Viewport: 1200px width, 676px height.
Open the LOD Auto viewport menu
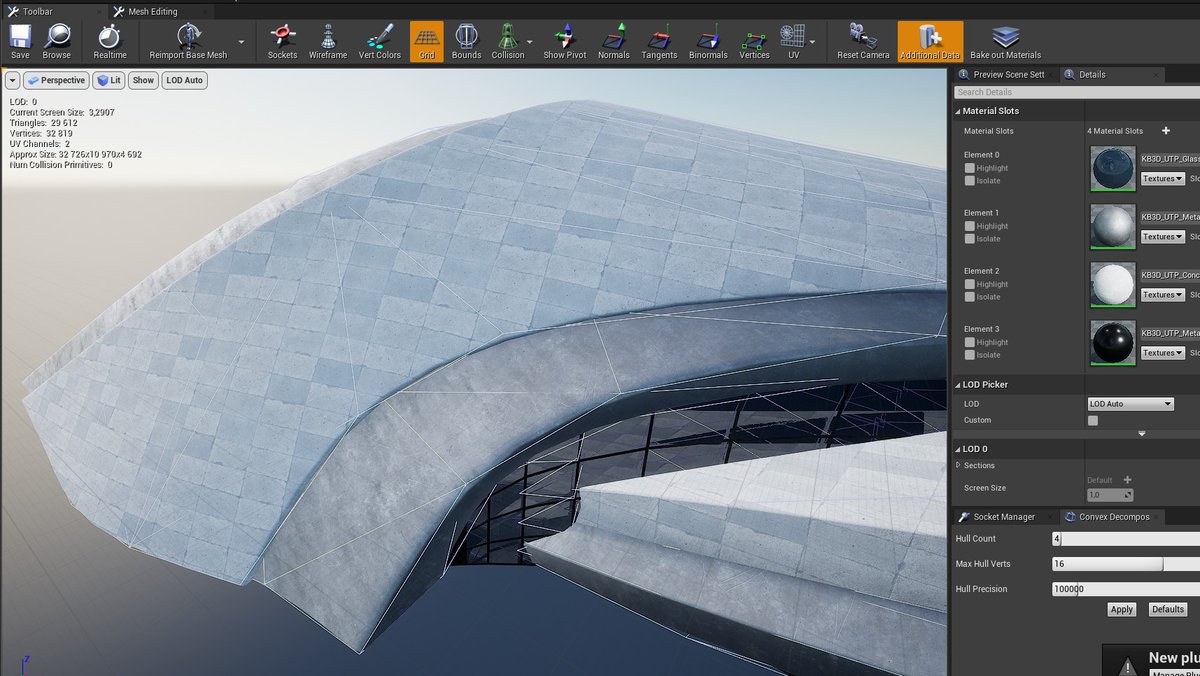[x=185, y=80]
